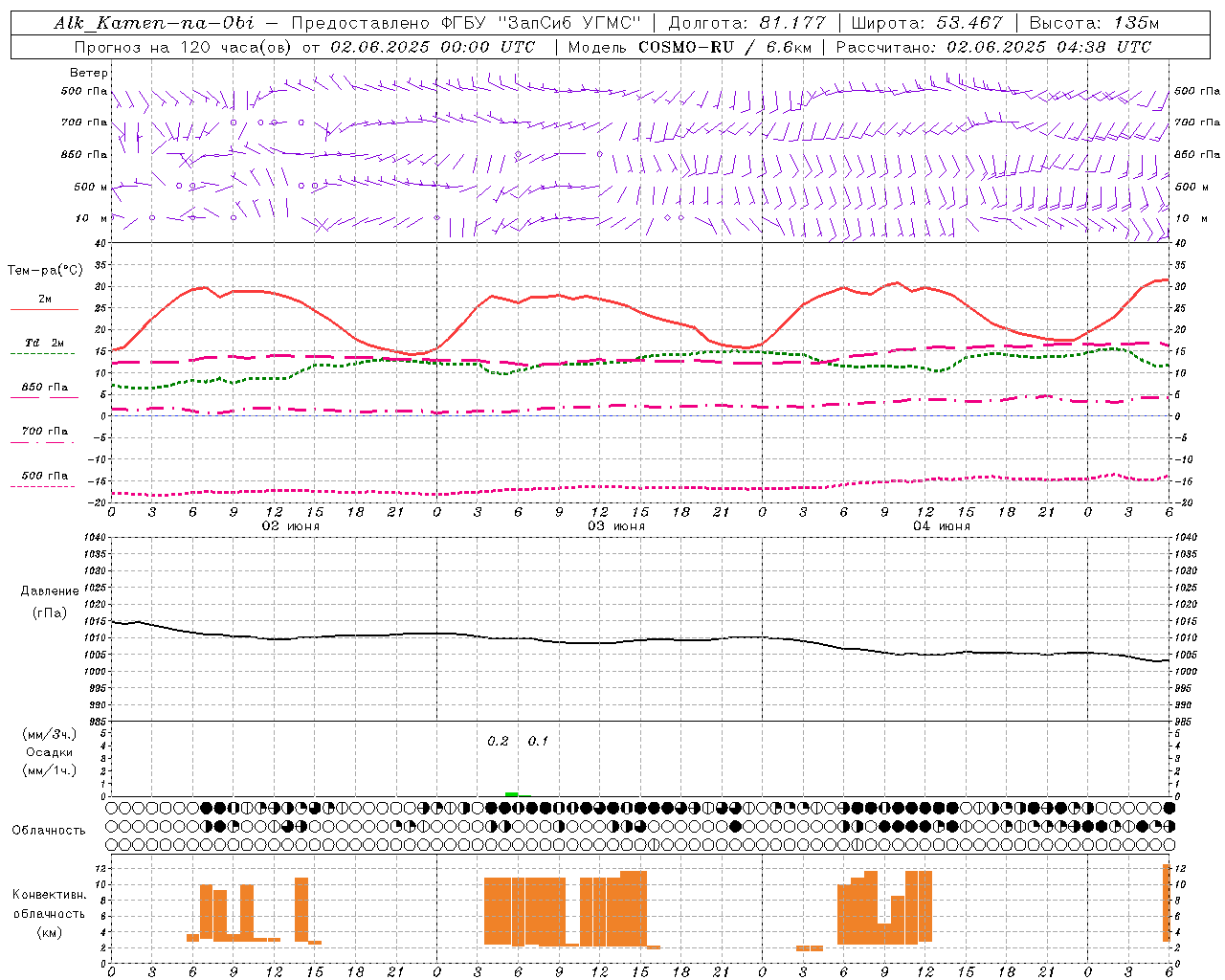Click the forecast header "Прогноз на 120 часа(ов)"
The height and width of the screenshot is (980, 1225).
click(184, 47)
